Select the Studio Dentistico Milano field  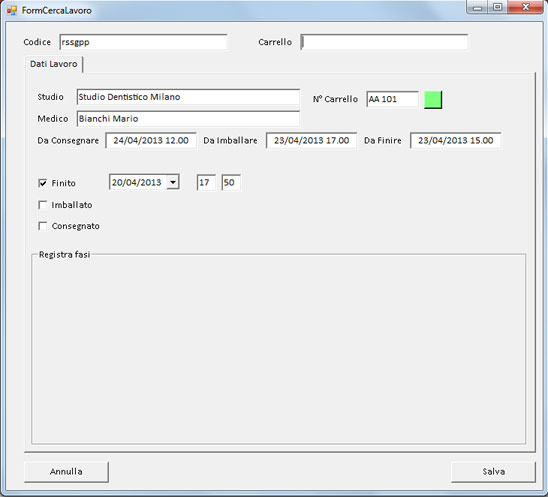[x=188, y=97]
